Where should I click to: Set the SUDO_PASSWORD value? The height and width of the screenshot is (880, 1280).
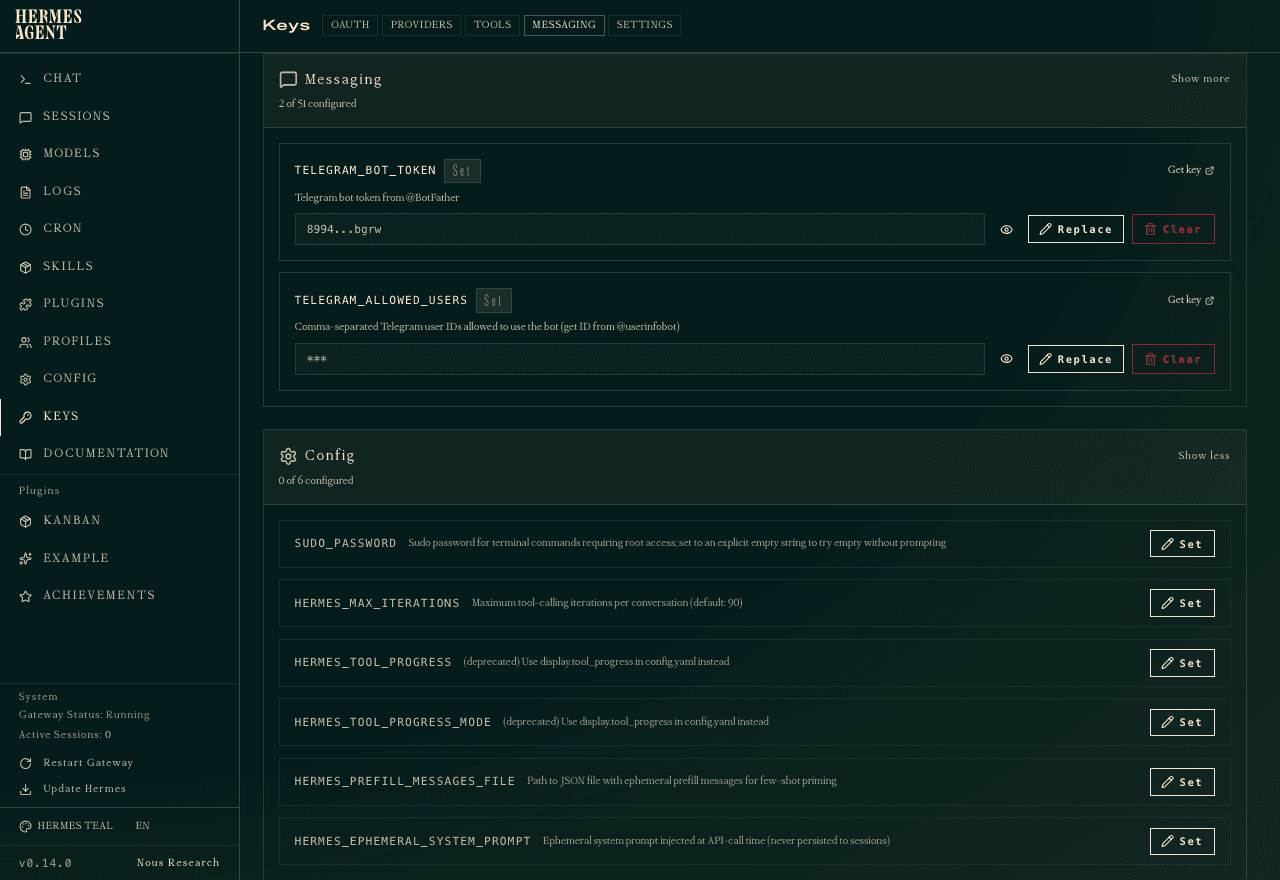[1182, 544]
